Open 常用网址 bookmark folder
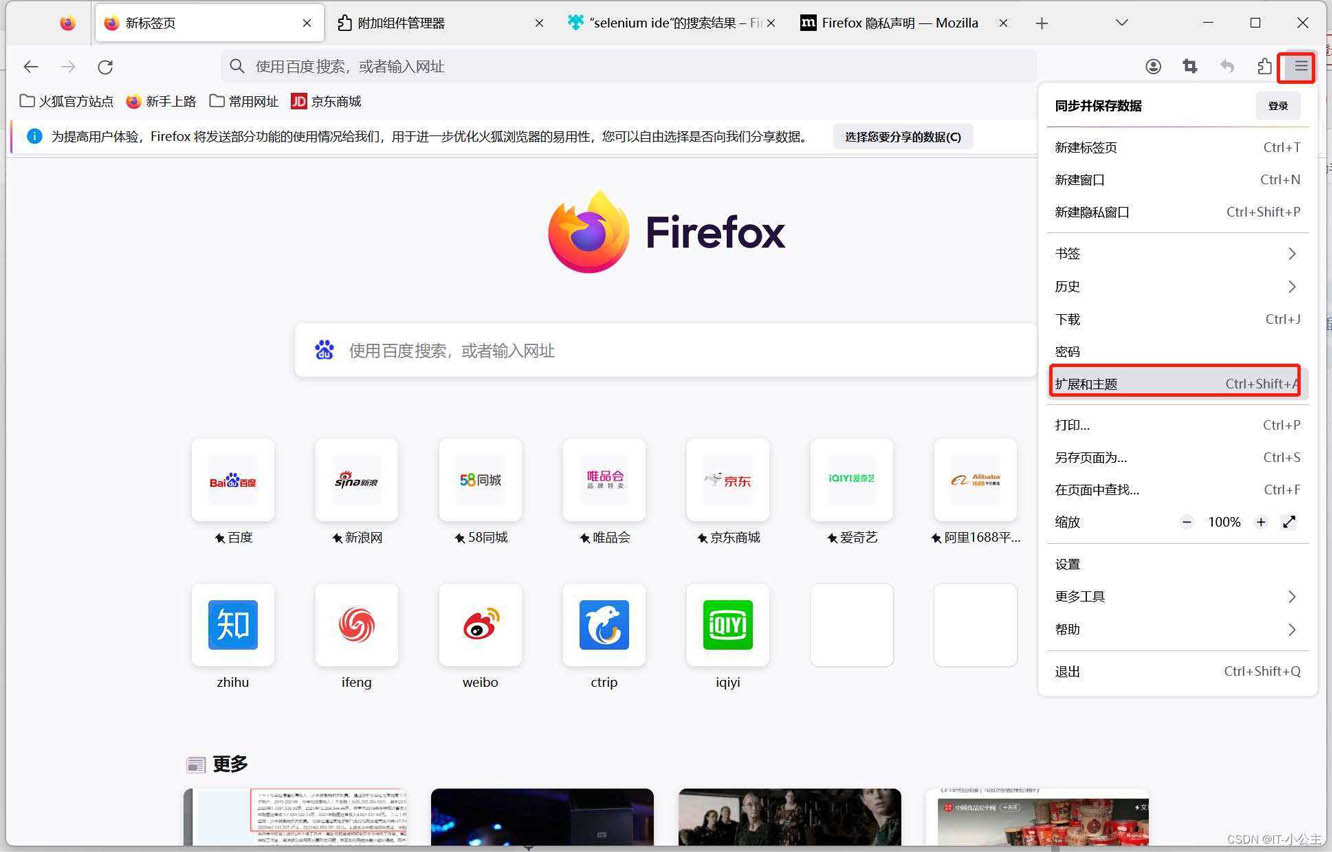Image resolution: width=1332 pixels, height=852 pixels. (244, 101)
